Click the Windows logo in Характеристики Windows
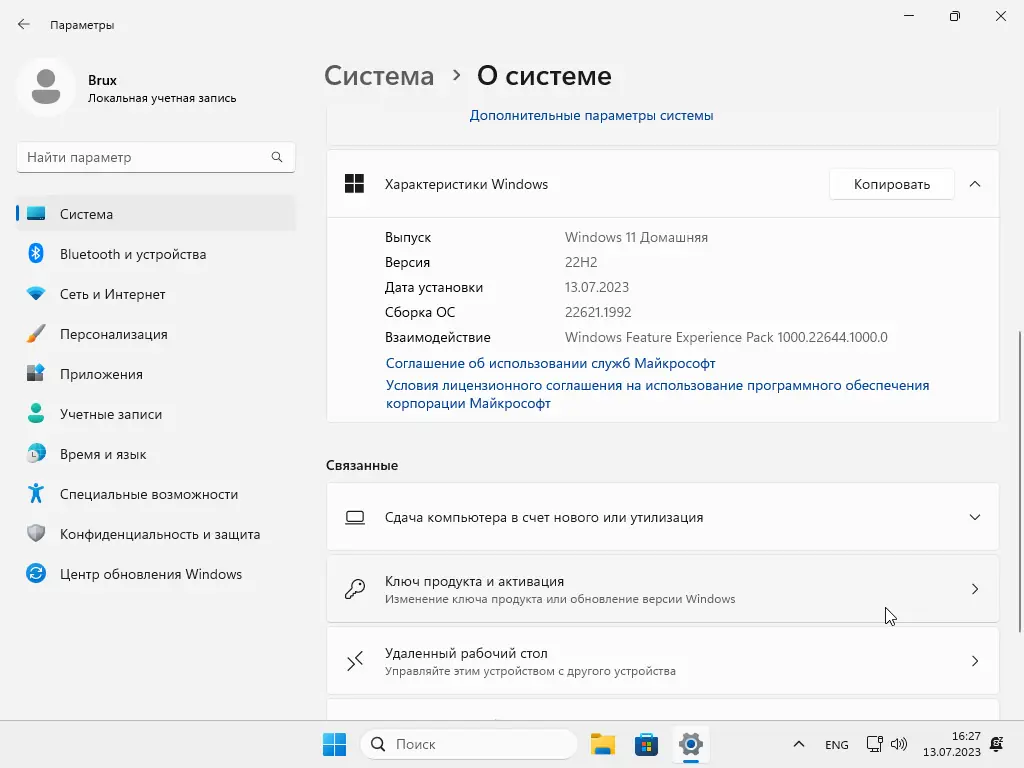The height and width of the screenshot is (768, 1024). tap(355, 184)
